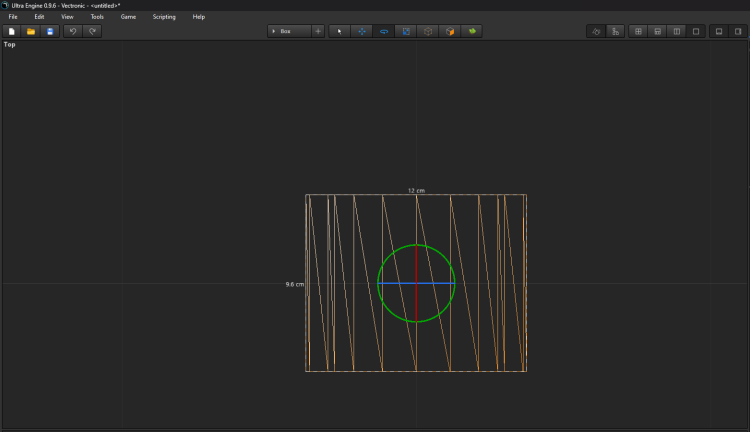Toggle the right side panel visibility

[738, 31]
